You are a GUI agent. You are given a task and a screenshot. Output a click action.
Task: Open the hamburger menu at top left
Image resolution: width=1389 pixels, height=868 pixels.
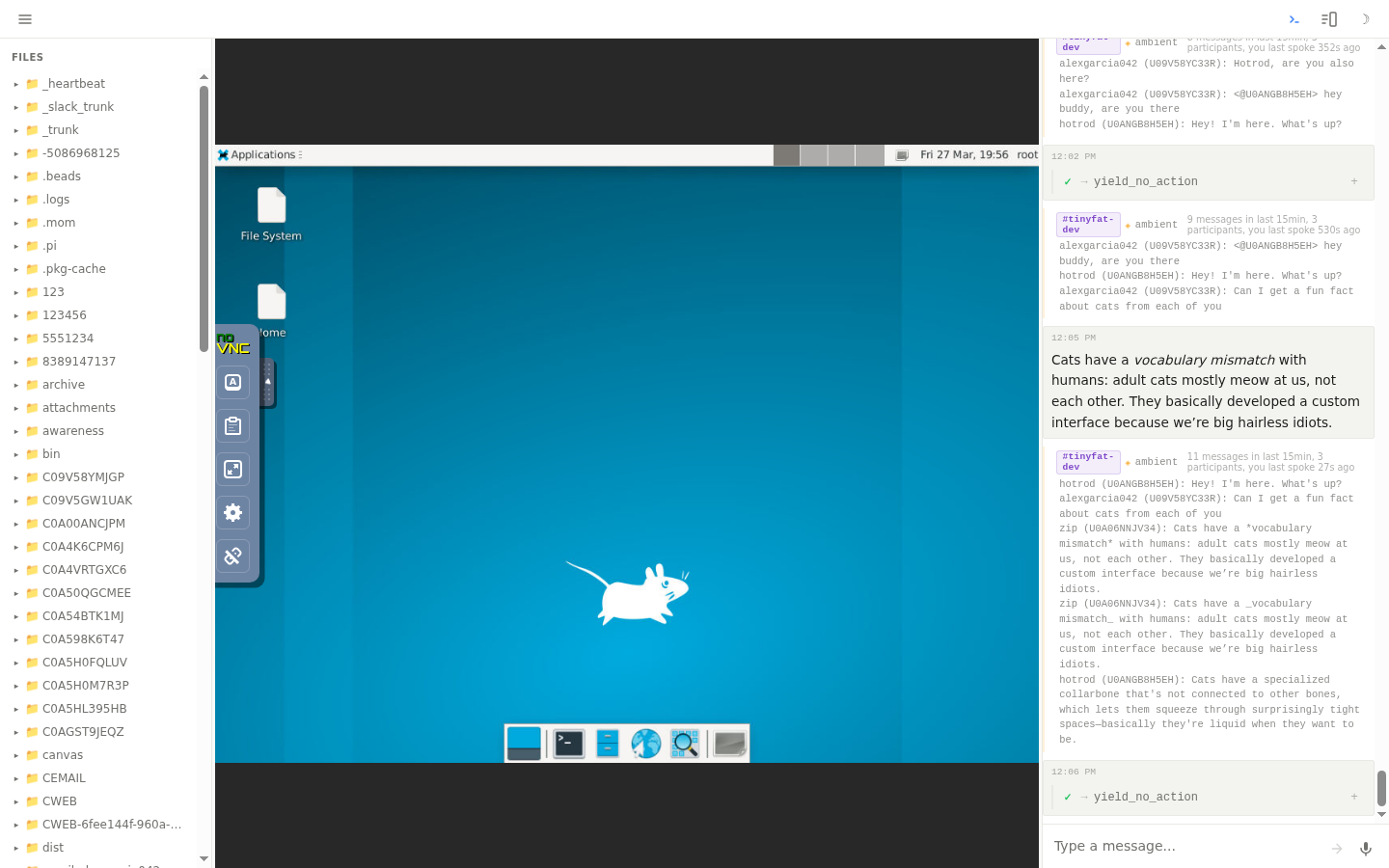pyautogui.click(x=25, y=18)
